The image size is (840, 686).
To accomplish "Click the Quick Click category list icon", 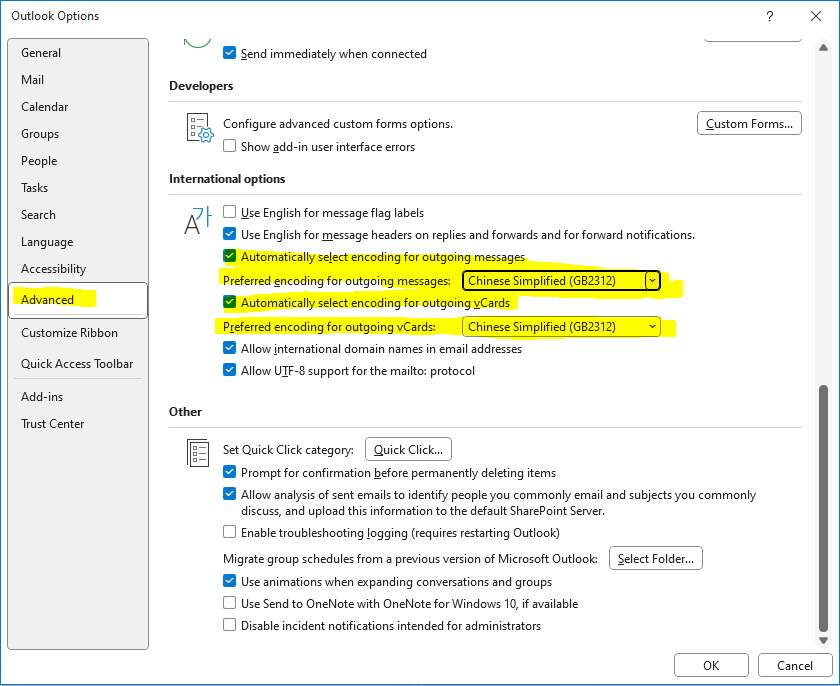I will pyautogui.click(x=197, y=453).
